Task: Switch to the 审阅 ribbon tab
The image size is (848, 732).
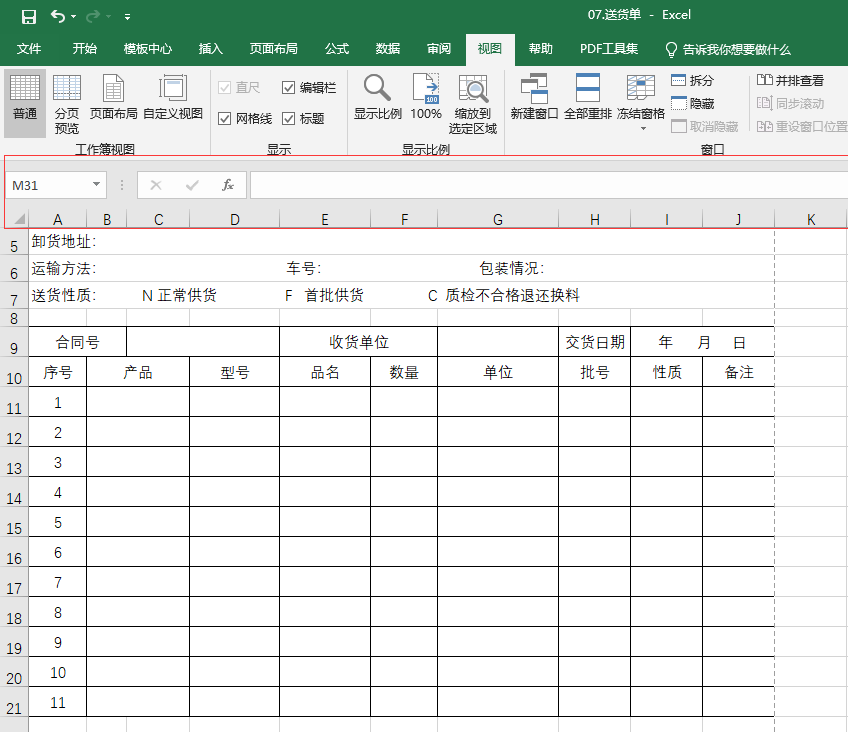Action: [x=438, y=49]
